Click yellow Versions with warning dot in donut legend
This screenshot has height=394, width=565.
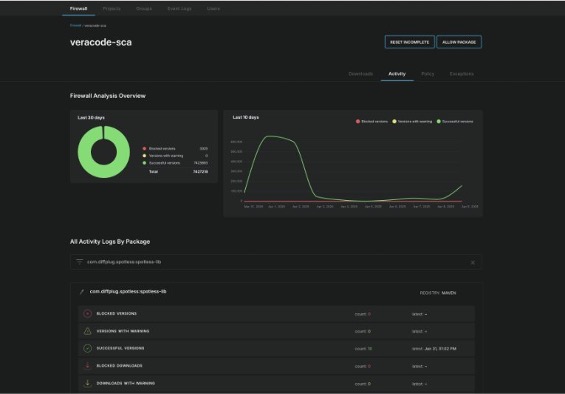point(144,156)
